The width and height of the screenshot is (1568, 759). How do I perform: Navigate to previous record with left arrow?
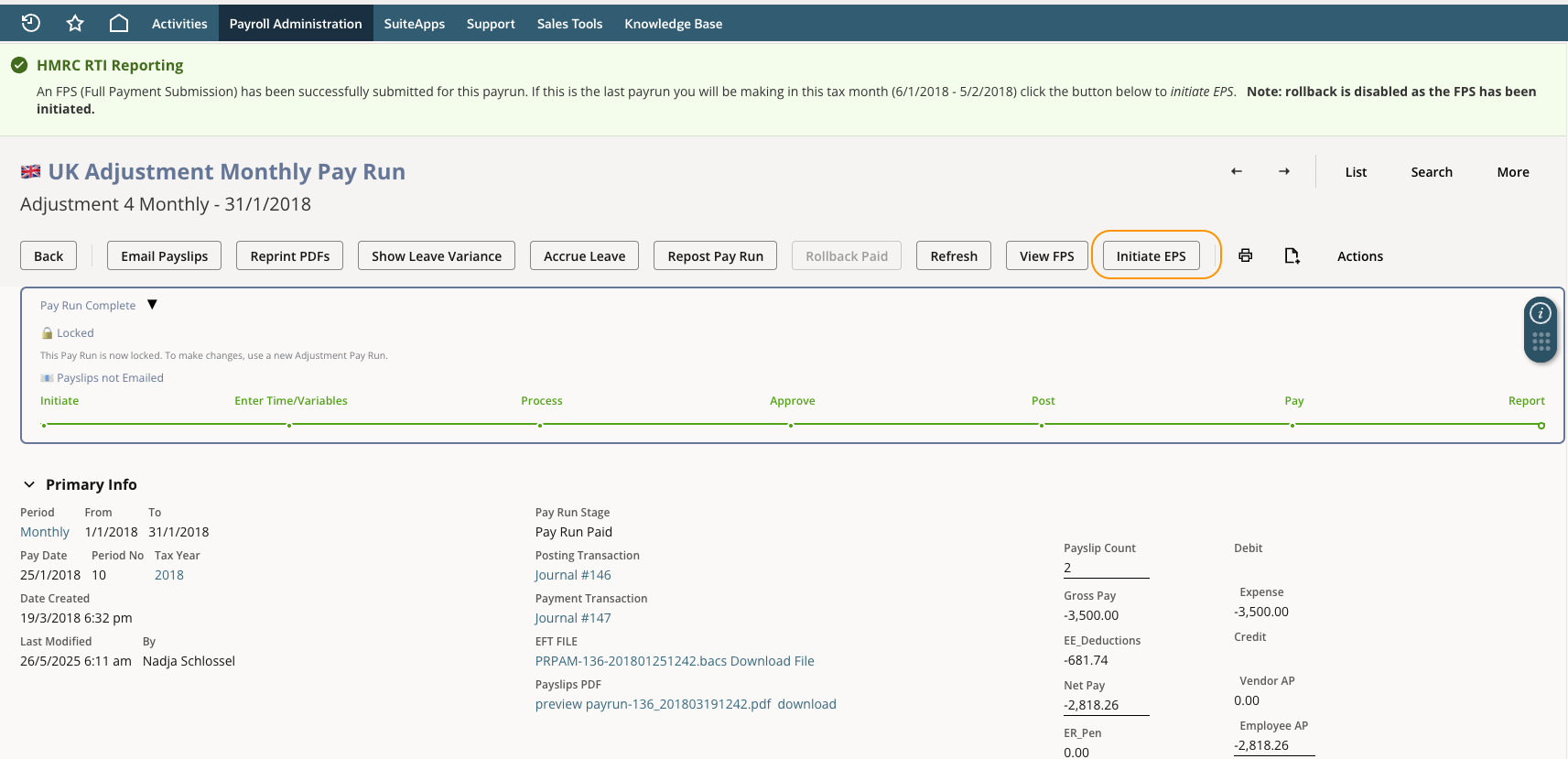tap(1237, 171)
